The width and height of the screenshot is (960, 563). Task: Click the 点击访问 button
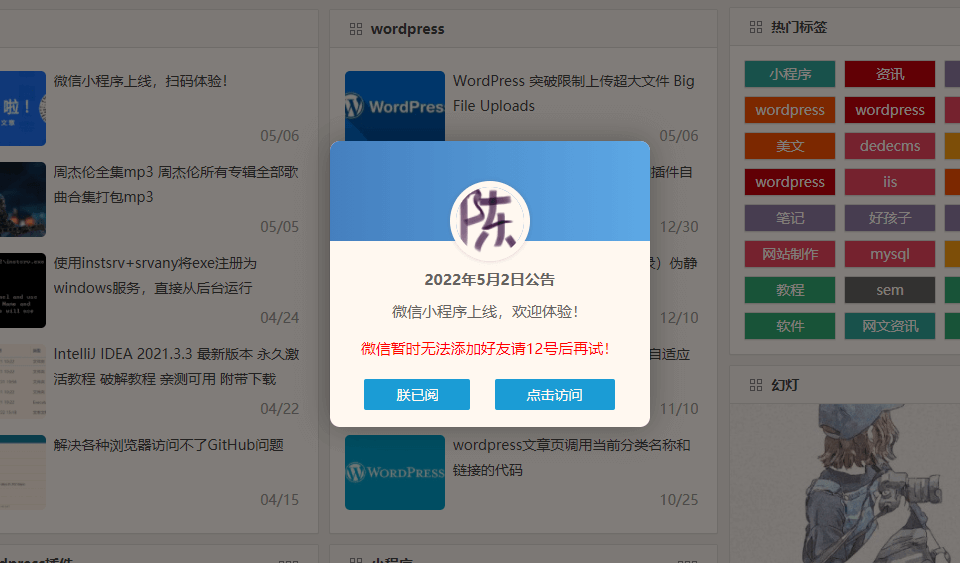pos(555,395)
